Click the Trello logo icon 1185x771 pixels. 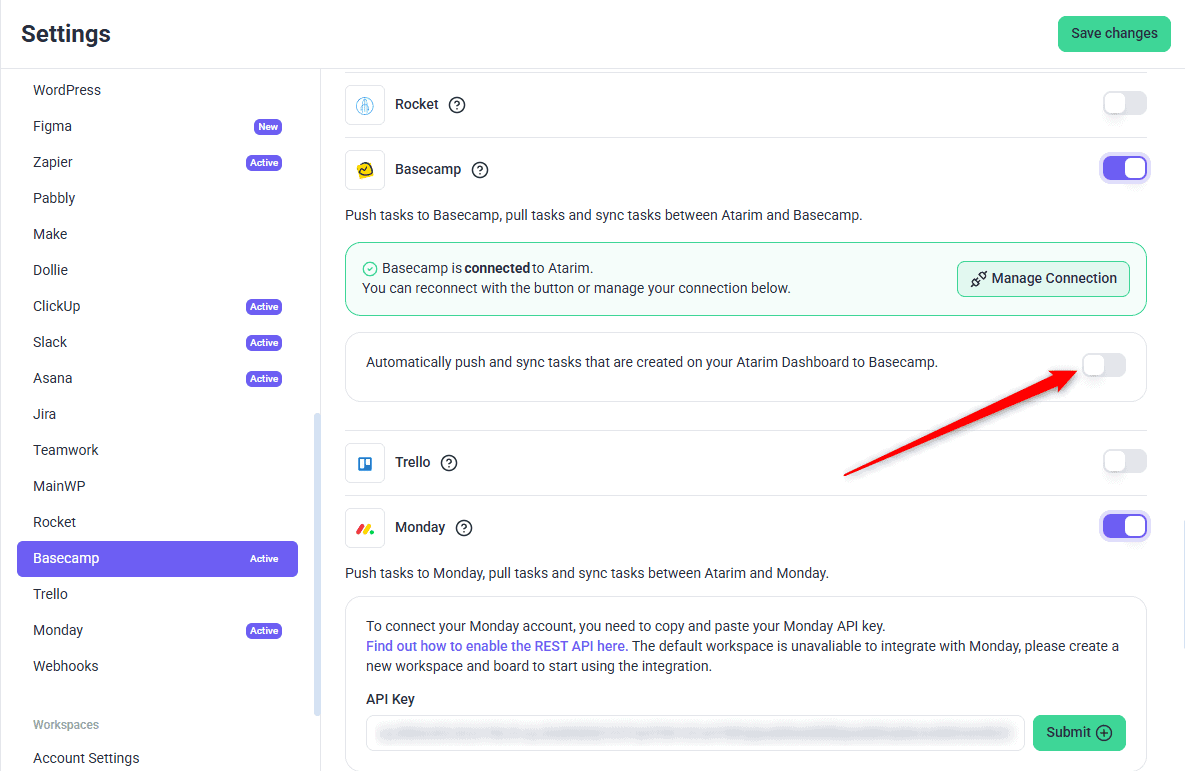tap(365, 463)
